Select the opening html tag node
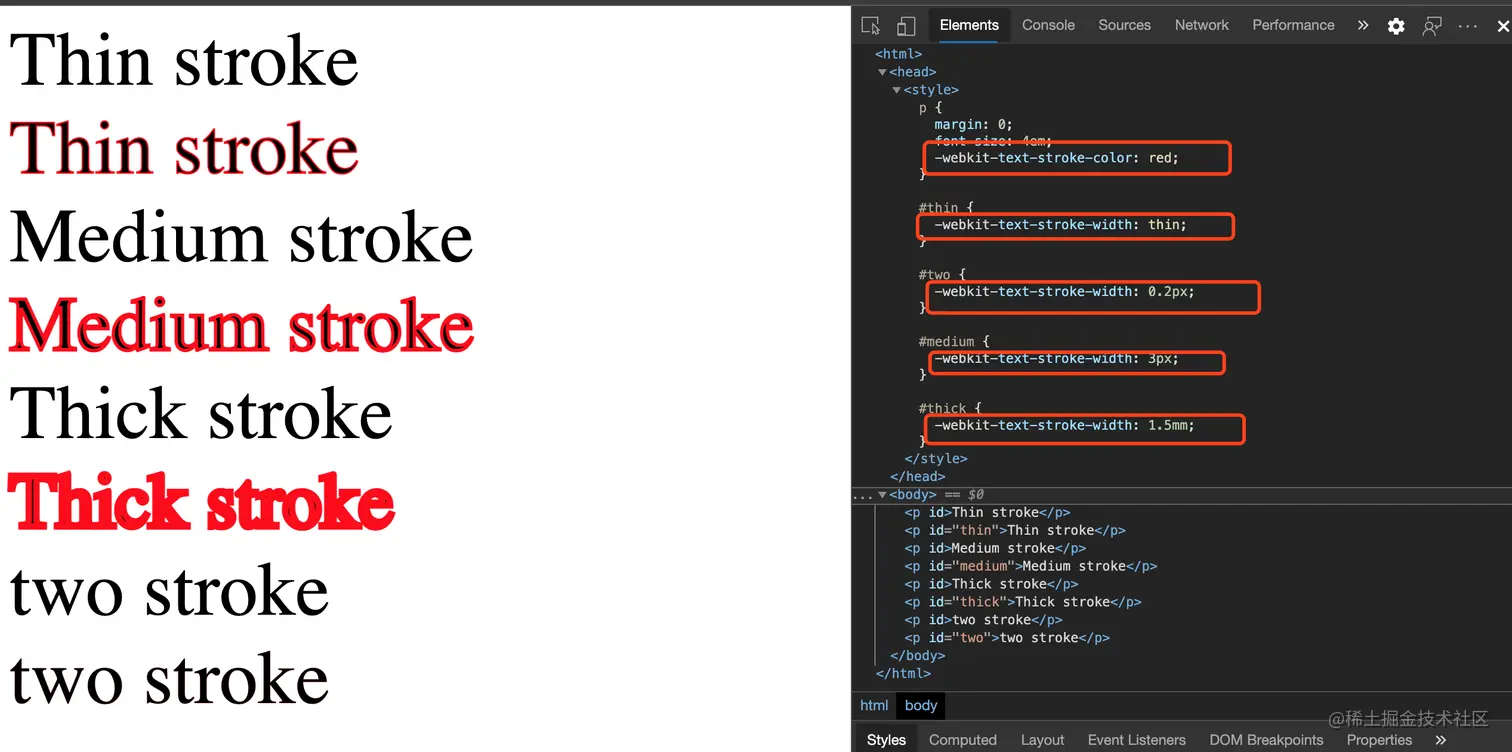This screenshot has width=1512, height=752. [898, 54]
